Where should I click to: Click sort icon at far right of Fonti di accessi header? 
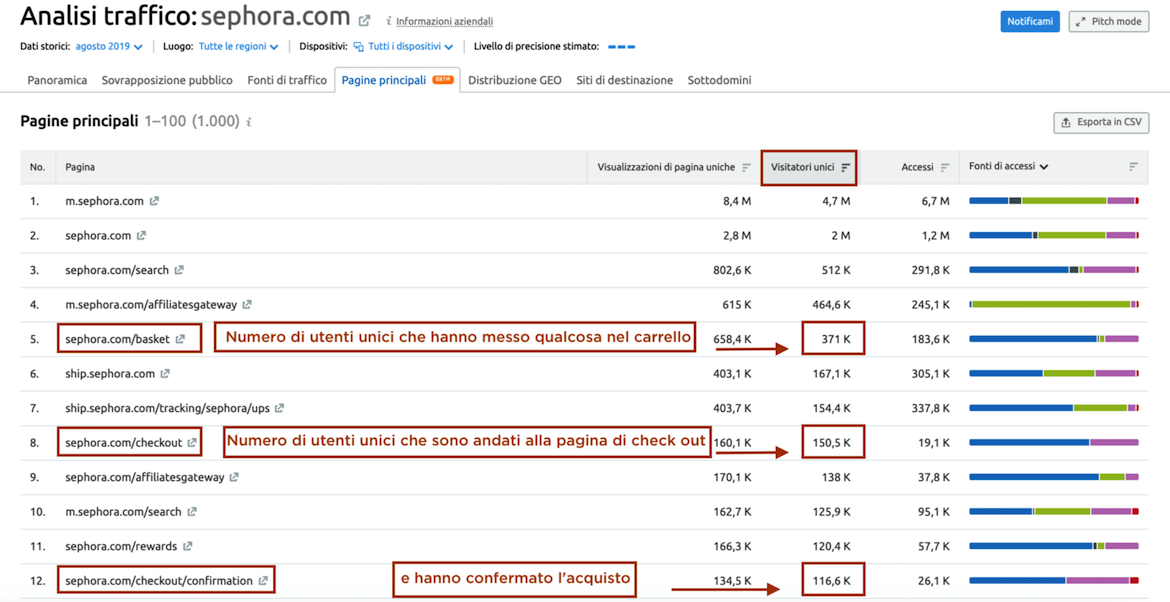coord(1133,167)
